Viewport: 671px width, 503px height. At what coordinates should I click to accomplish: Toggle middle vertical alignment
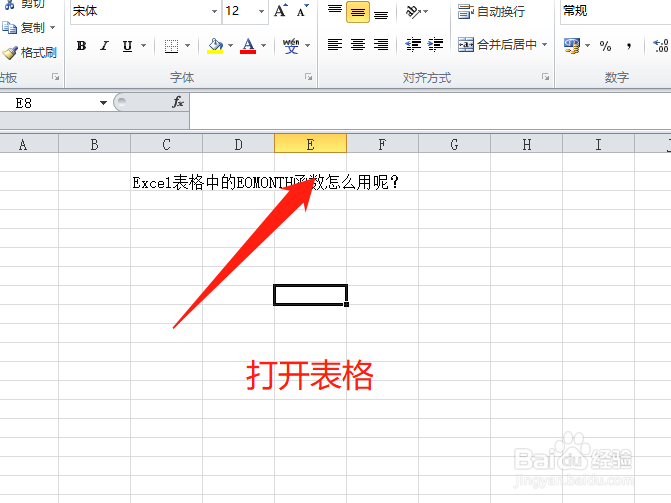(358, 12)
